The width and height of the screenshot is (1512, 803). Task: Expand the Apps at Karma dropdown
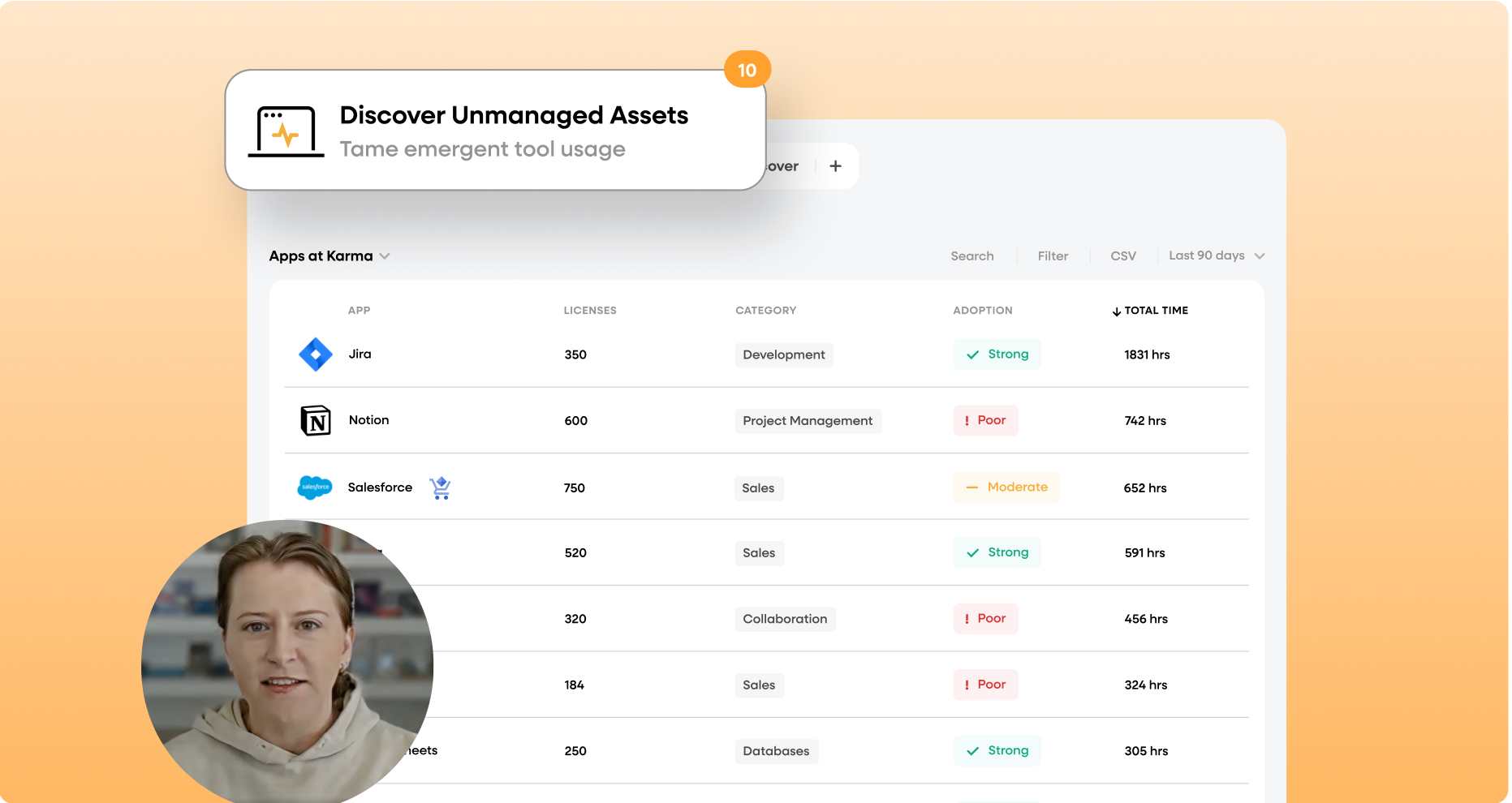pos(330,256)
